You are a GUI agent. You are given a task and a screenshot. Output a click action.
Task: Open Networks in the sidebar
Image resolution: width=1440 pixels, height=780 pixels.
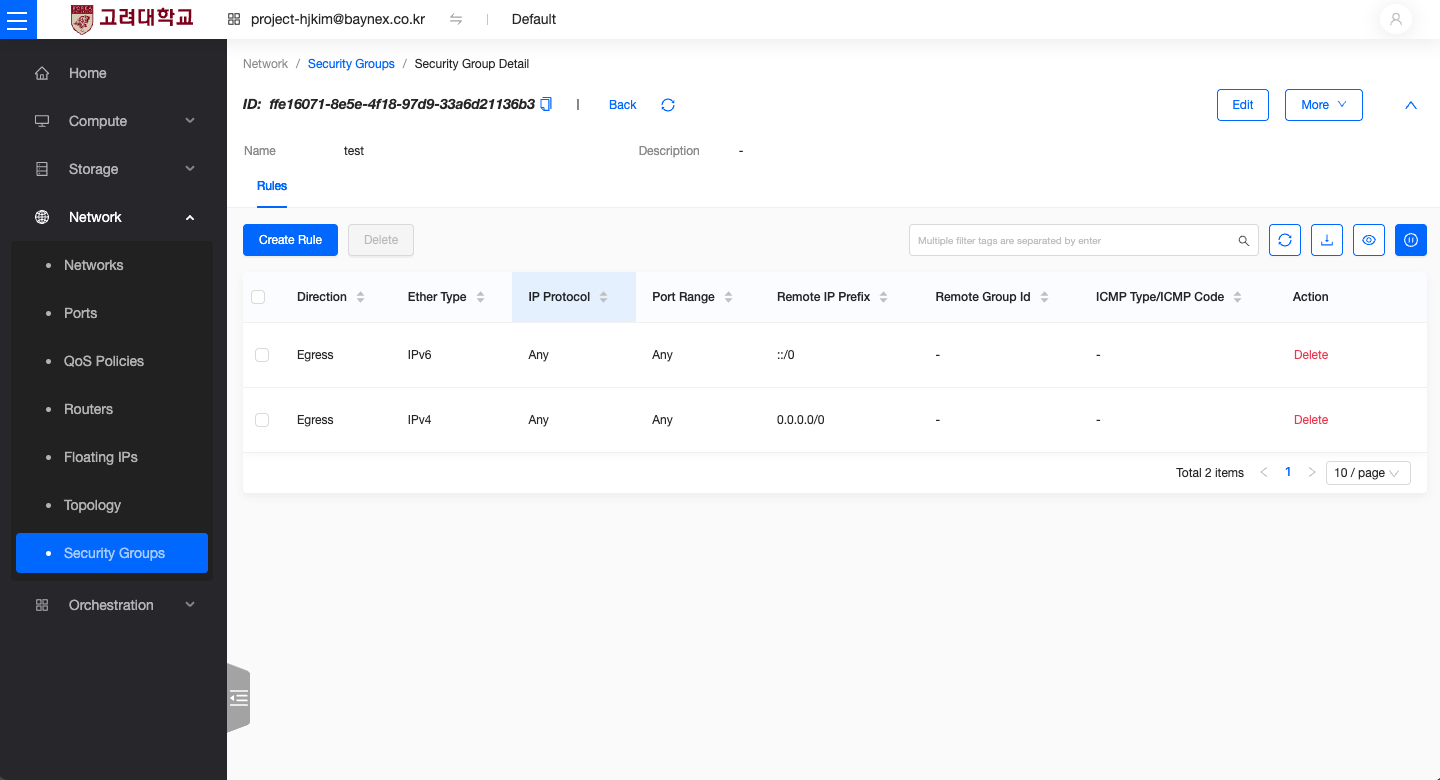(112, 265)
